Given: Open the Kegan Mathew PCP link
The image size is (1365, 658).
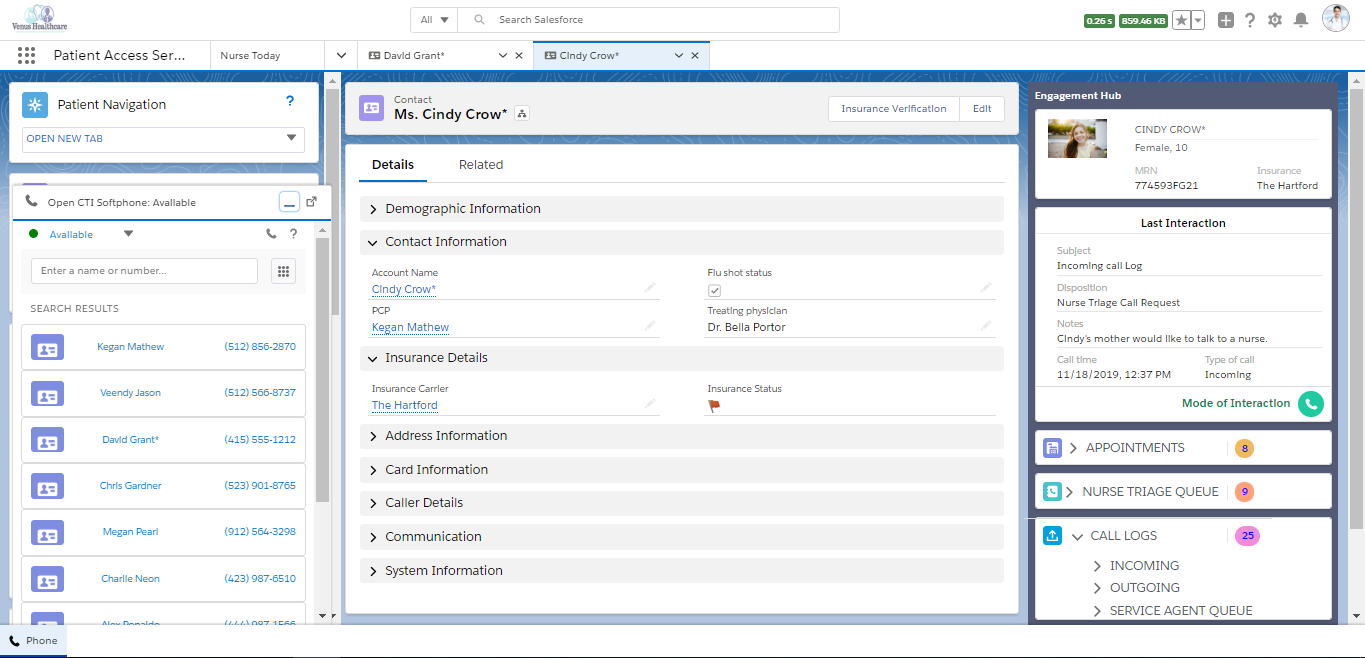Looking at the screenshot, I should (410, 327).
